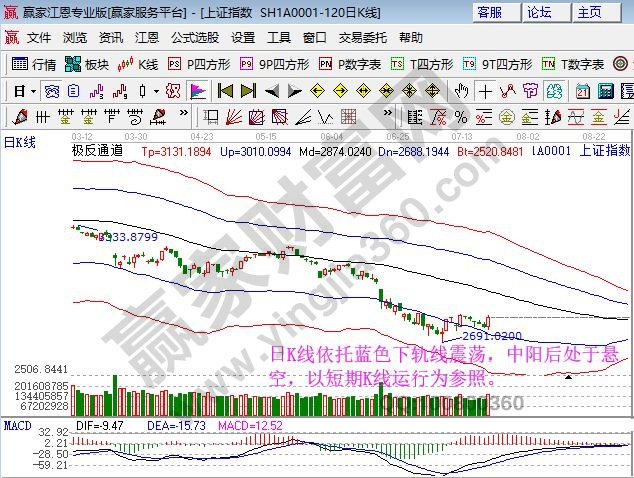The image size is (634, 478).
Task: Open the 帮助 menu
Action: coord(411,38)
